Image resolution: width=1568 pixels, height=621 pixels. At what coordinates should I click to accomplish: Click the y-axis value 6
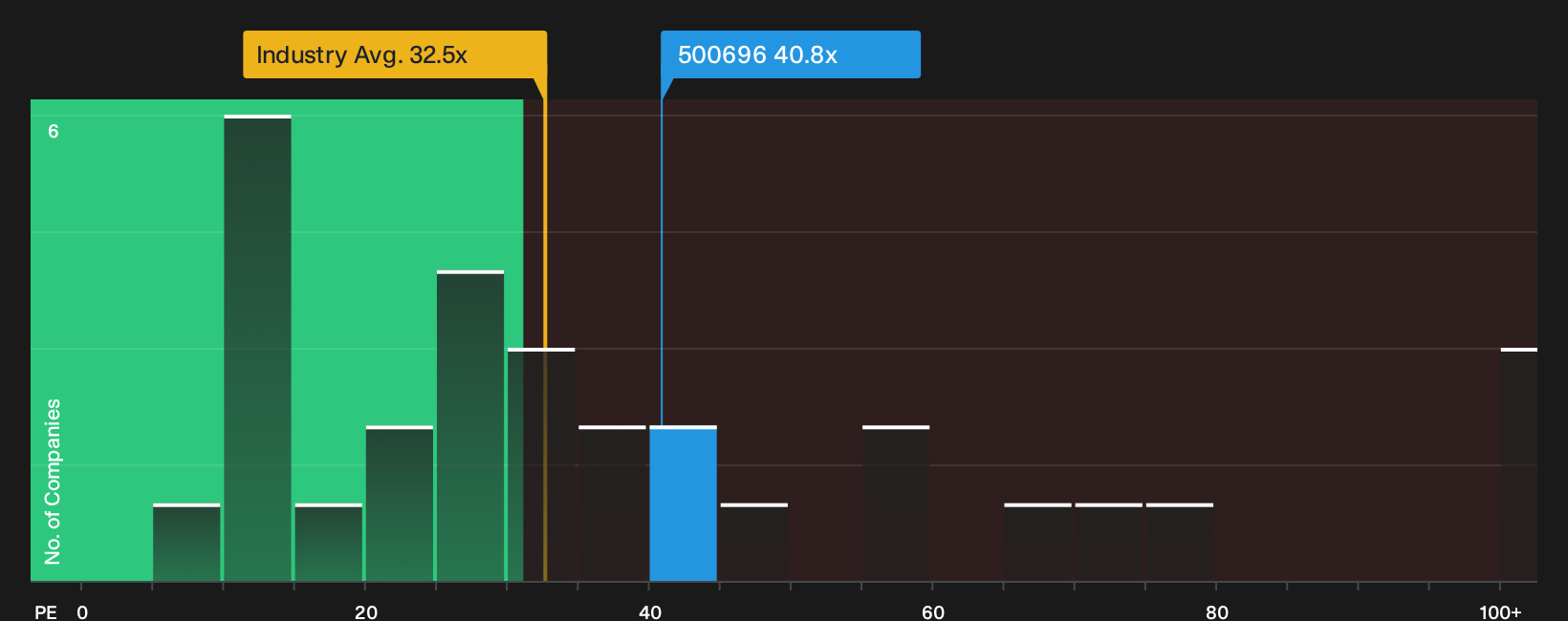tap(54, 131)
